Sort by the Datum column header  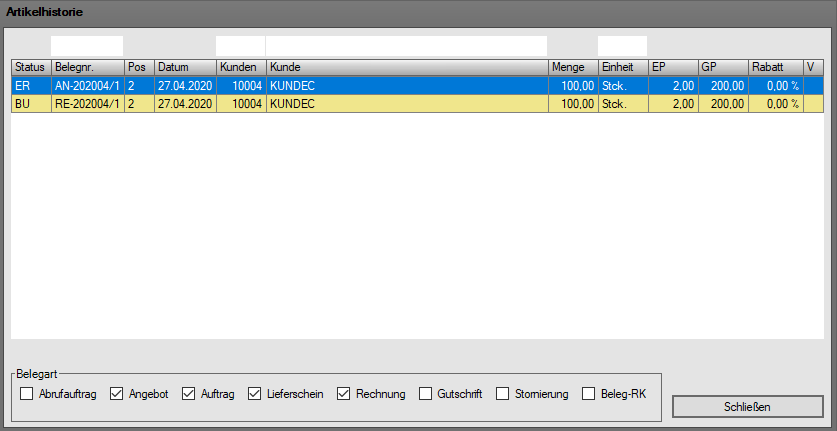[184, 65]
